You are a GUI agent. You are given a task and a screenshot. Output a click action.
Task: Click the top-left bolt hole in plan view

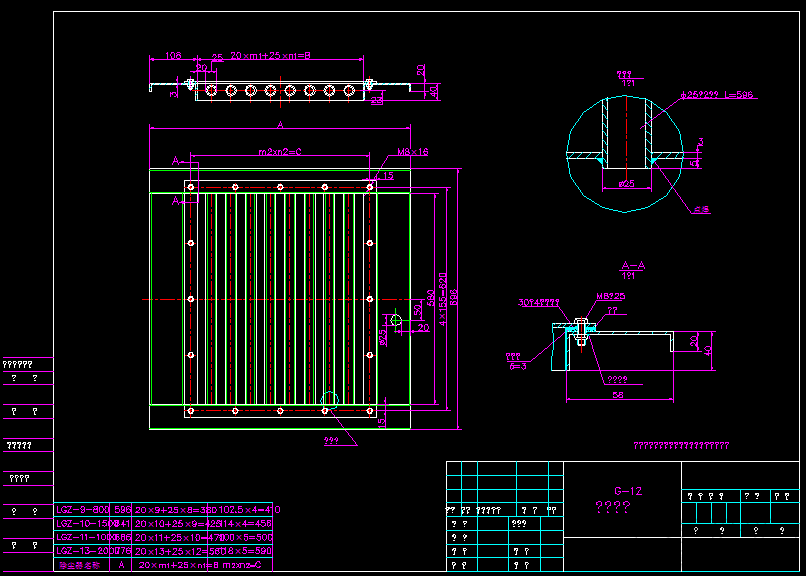pos(191,187)
